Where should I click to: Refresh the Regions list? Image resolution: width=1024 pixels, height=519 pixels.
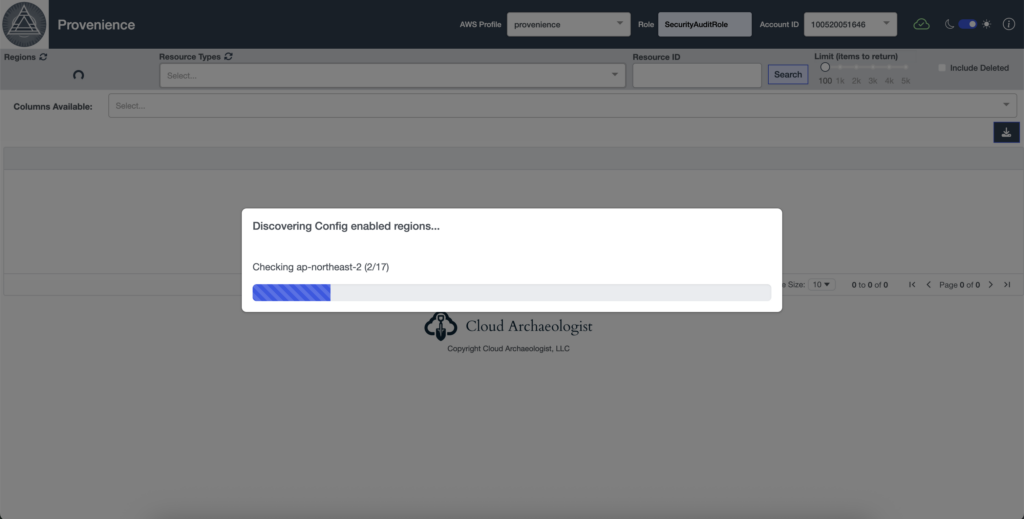[x=43, y=58]
